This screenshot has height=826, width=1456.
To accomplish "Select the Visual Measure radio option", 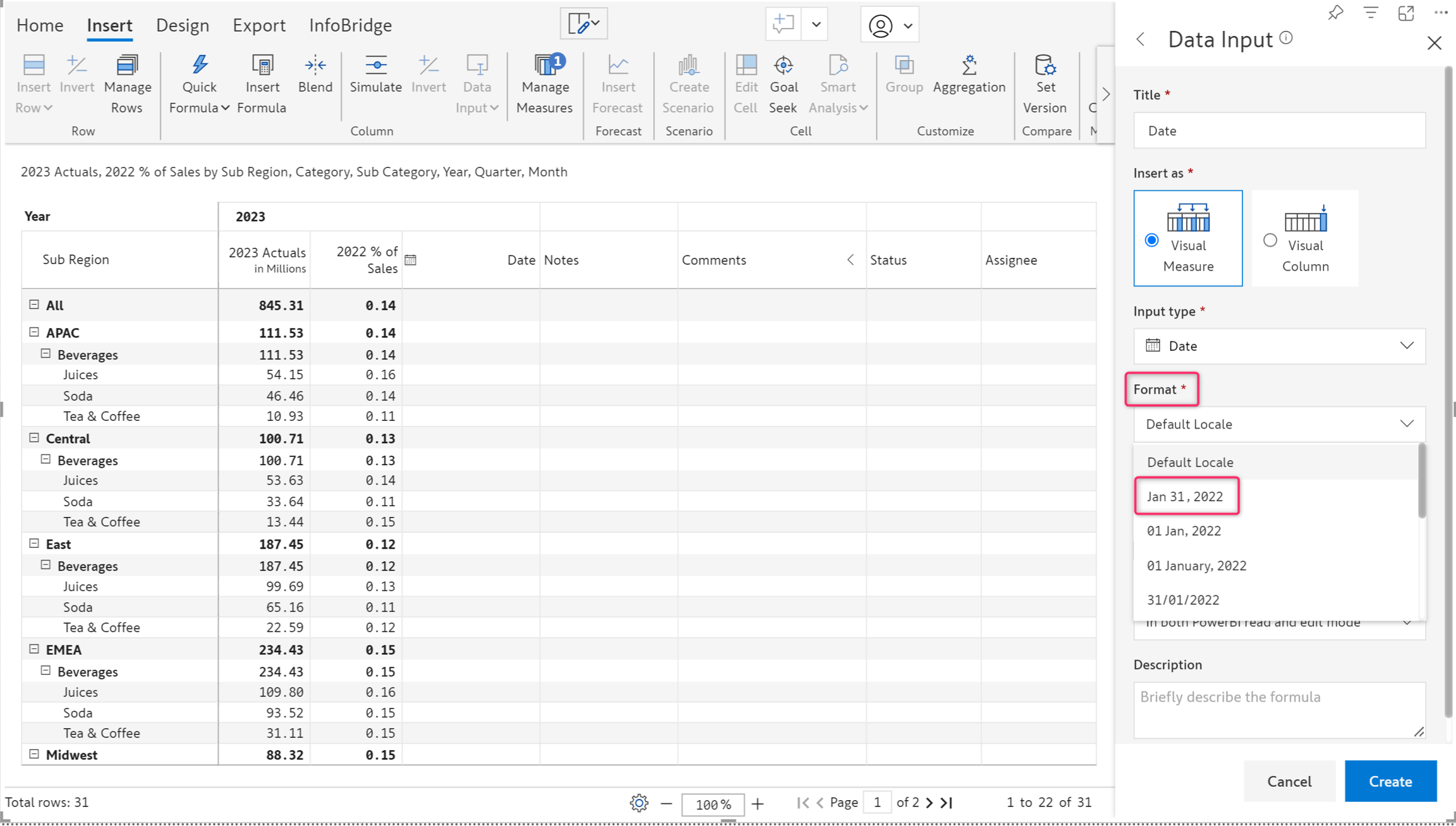I will point(1151,240).
